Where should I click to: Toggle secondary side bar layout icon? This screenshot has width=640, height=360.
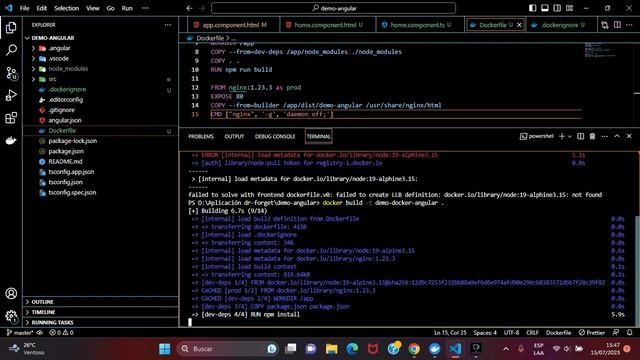point(557,8)
